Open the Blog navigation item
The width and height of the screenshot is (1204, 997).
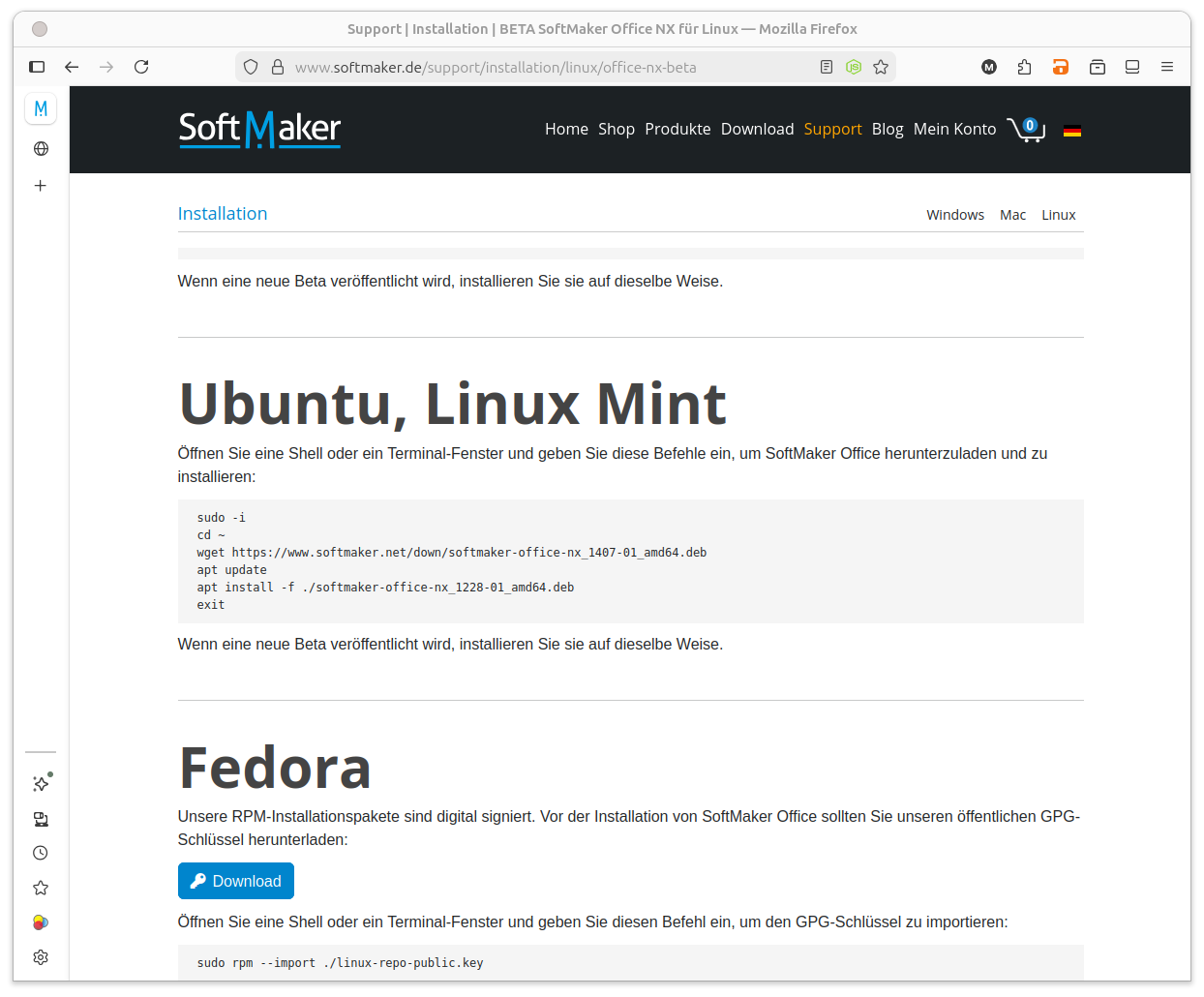pyautogui.click(x=888, y=129)
